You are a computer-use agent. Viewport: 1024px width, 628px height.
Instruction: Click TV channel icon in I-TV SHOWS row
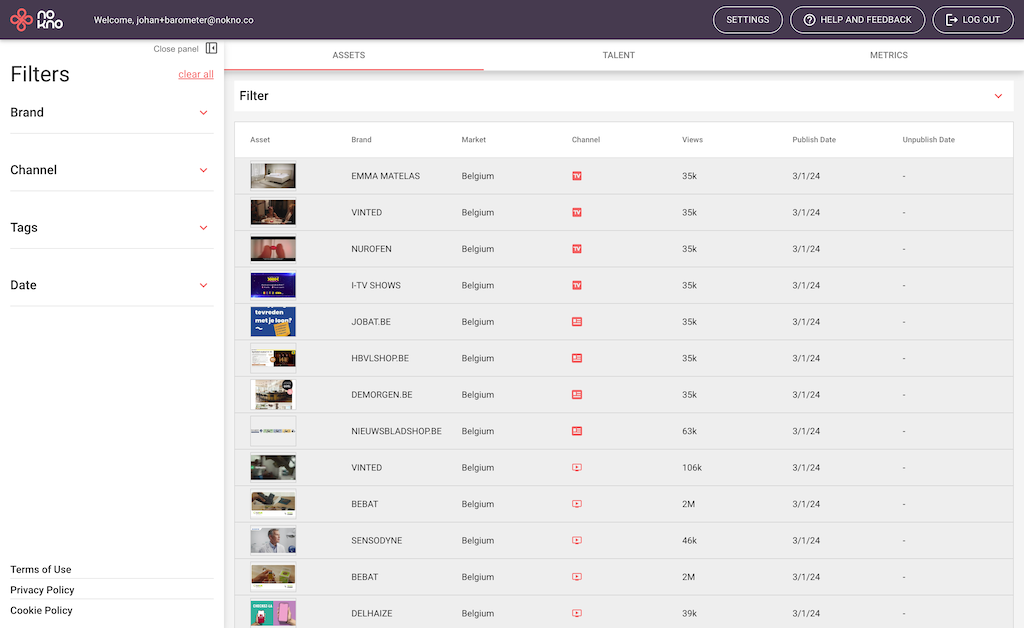click(577, 285)
